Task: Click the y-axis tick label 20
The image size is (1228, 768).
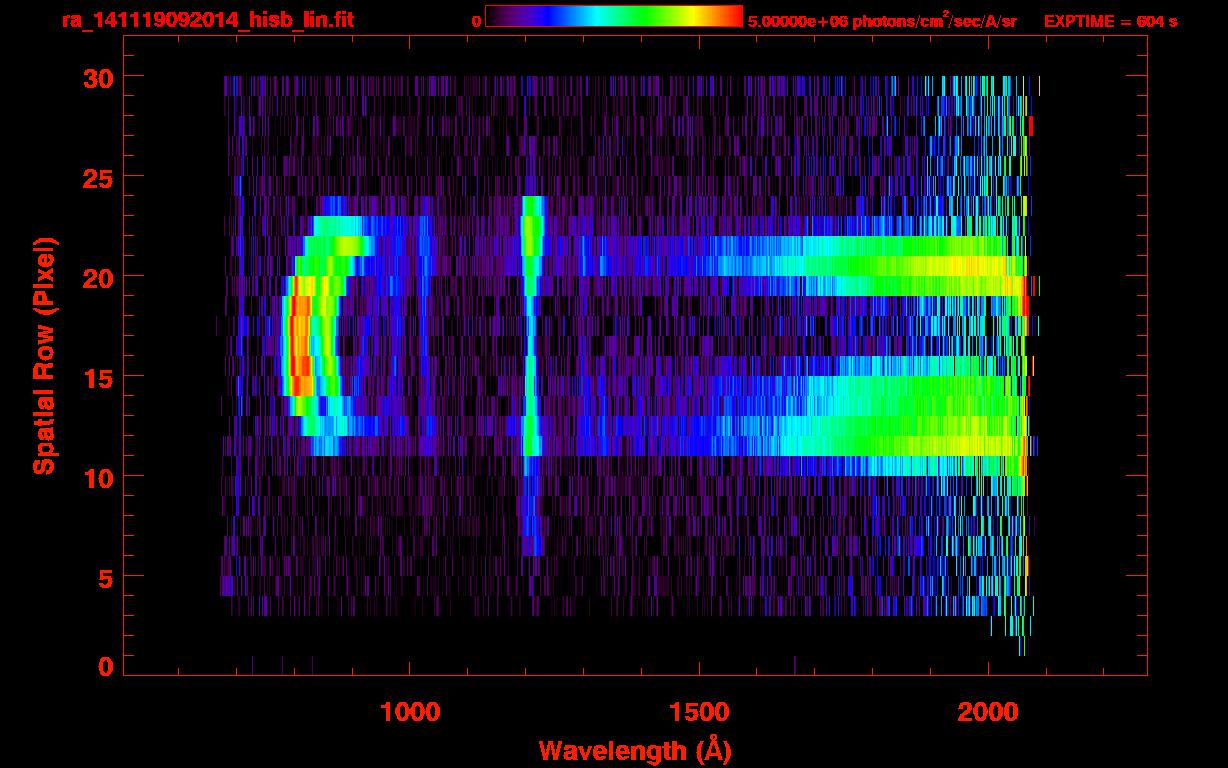Action: coord(96,277)
